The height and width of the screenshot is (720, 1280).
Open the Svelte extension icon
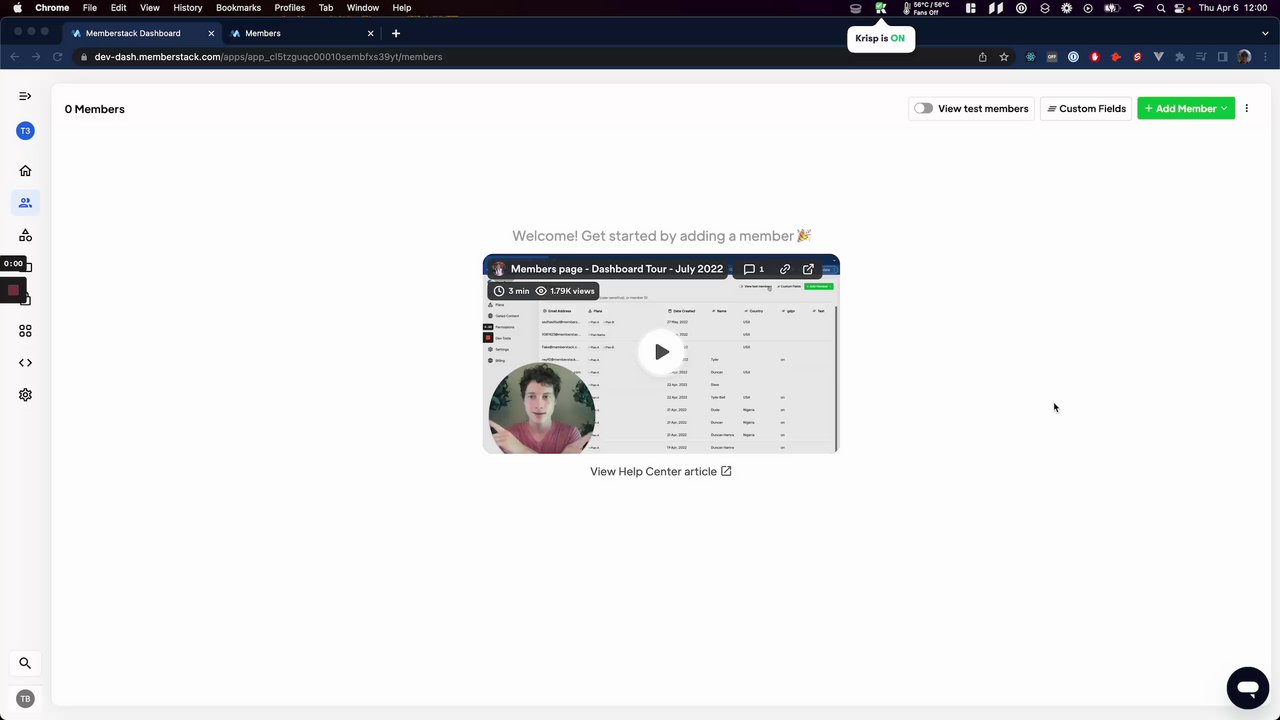(1137, 57)
